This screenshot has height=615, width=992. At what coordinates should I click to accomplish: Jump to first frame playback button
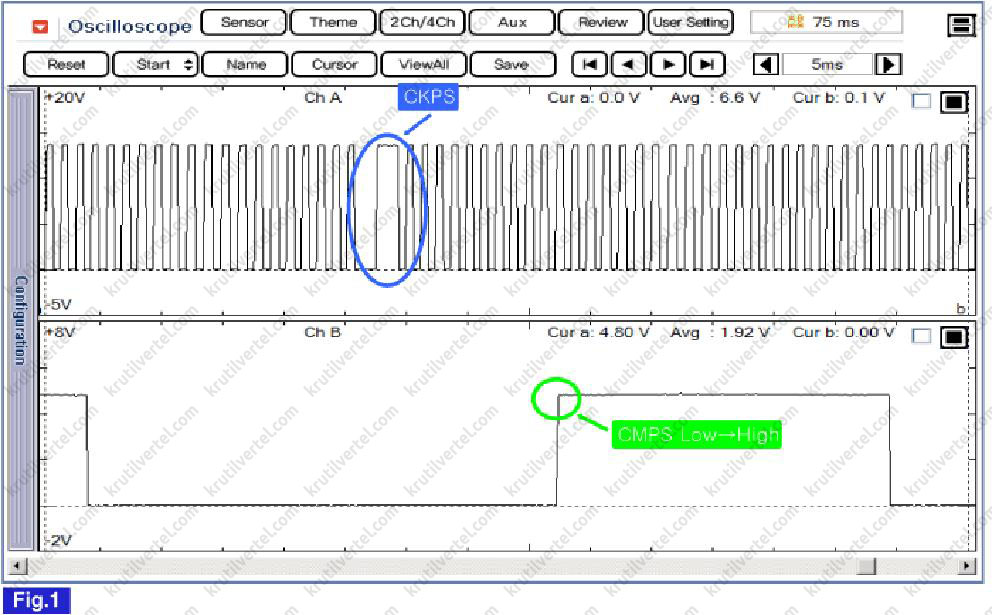pos(590,65)
